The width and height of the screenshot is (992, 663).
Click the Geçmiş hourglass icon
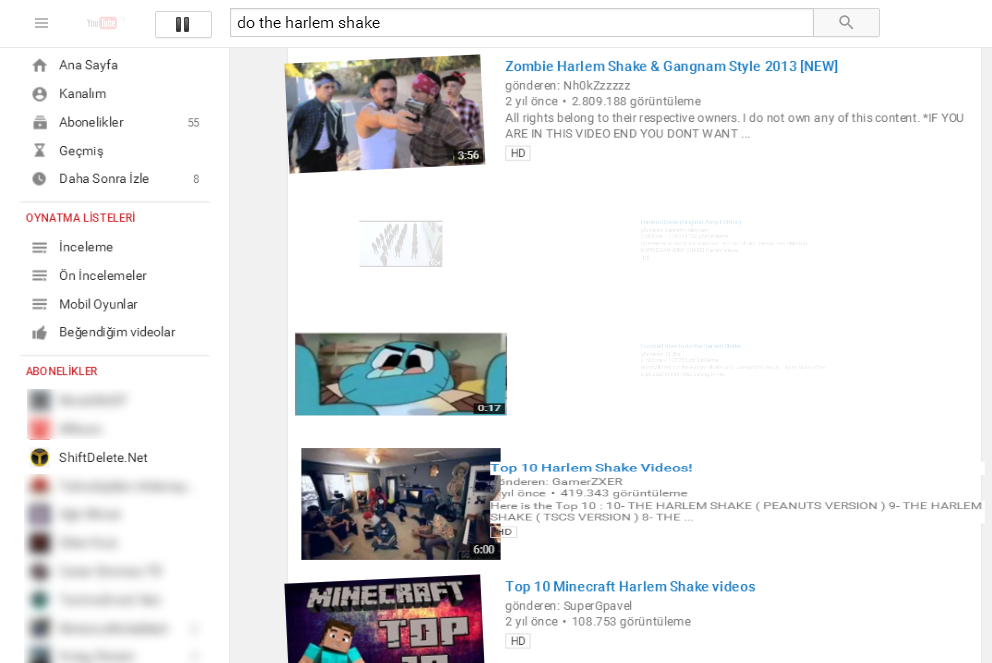[39, 151]
